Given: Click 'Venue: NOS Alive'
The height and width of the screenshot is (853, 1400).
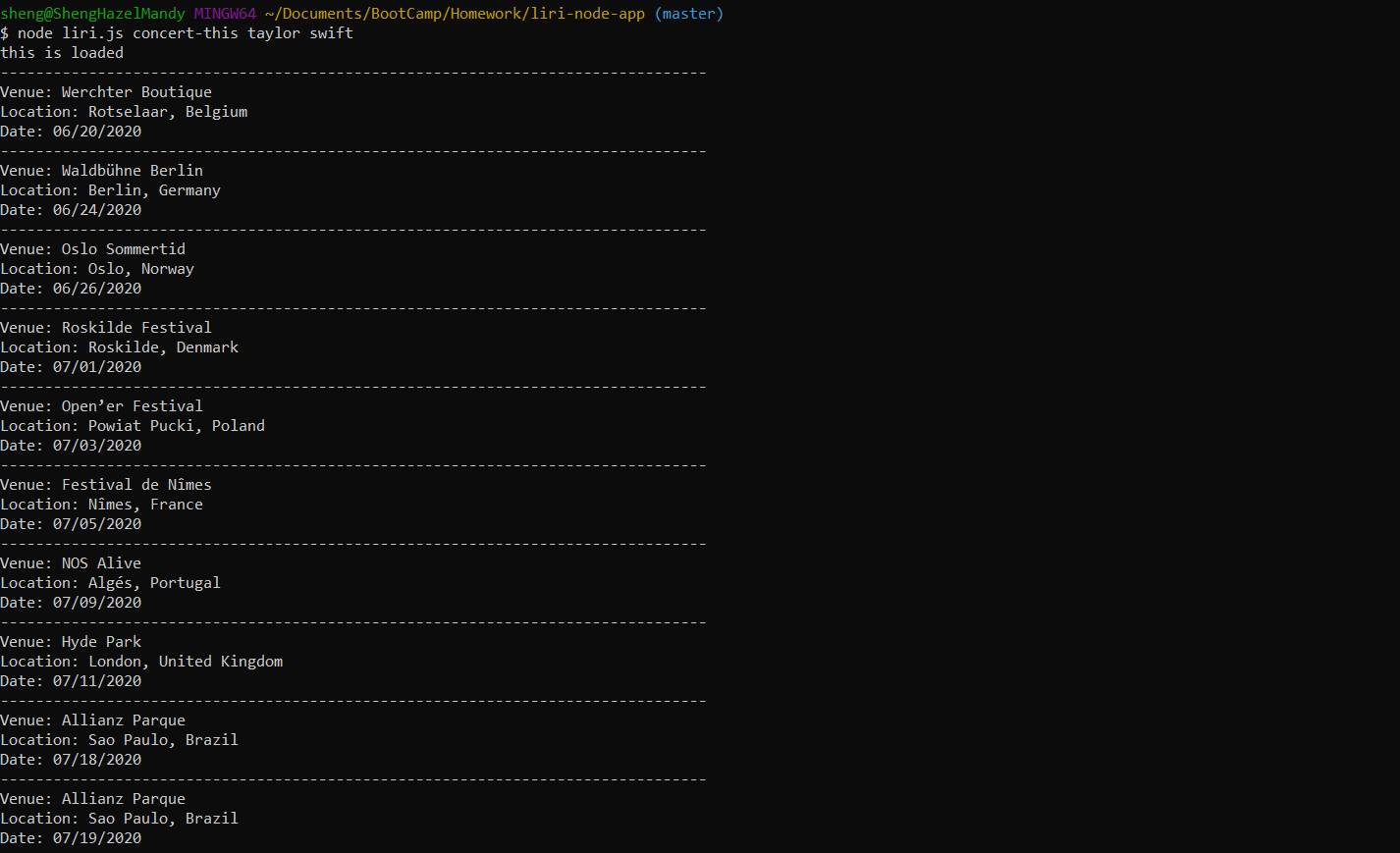Looking at the screenshot, I should point(71,562).
